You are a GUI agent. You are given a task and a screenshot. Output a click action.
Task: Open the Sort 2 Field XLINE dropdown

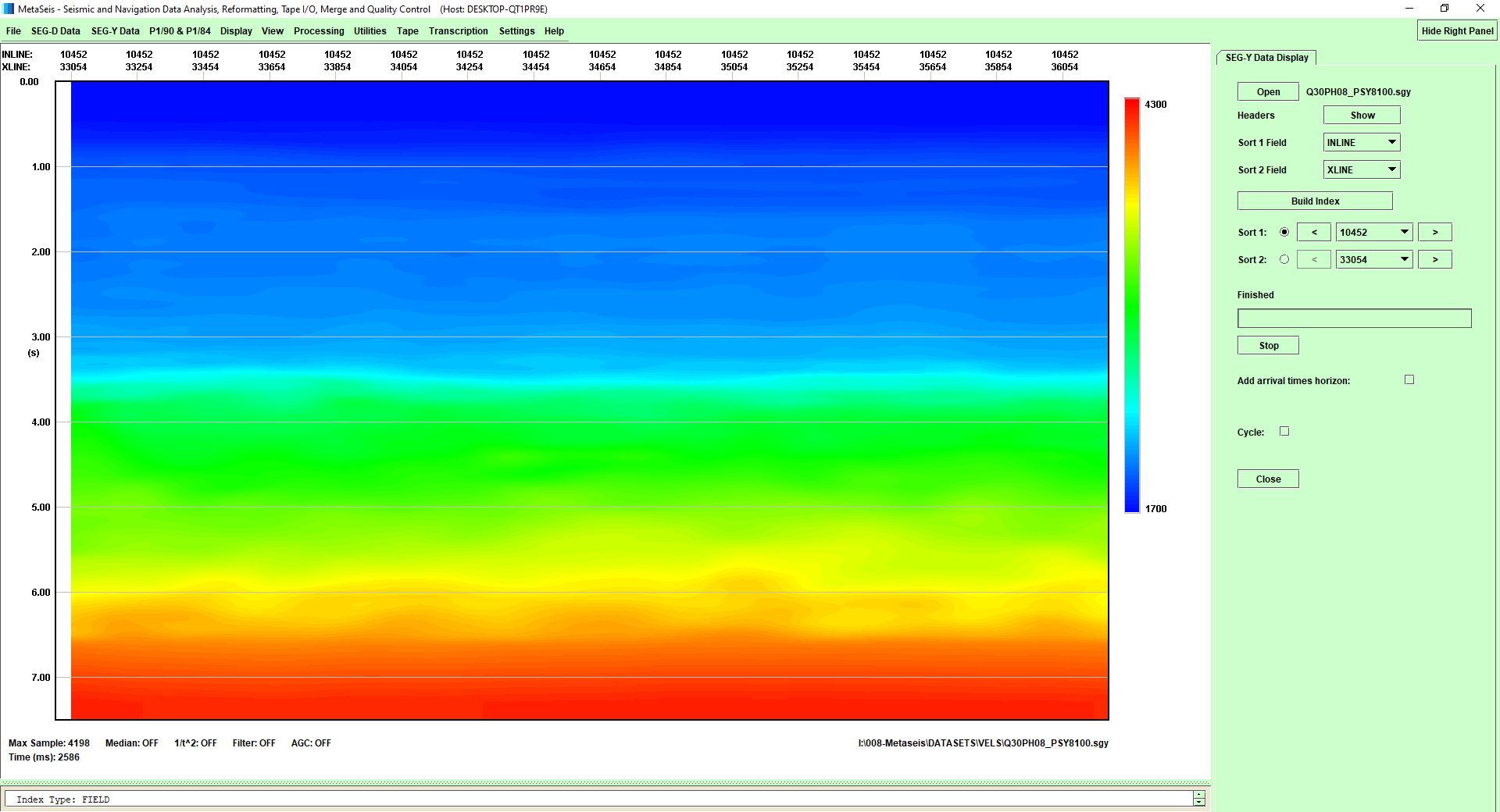(x=1361, y=170)
